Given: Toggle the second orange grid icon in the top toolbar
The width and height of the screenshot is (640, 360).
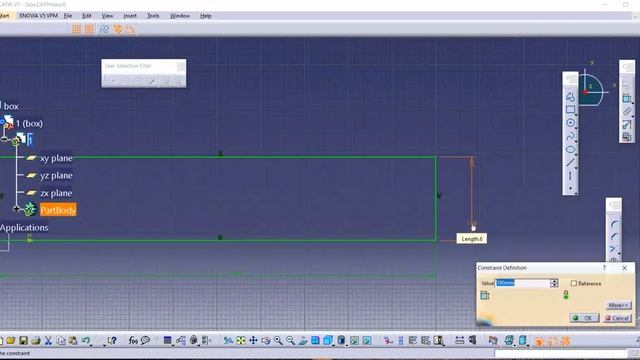Looking at the screenshot, I should (89, 29).
